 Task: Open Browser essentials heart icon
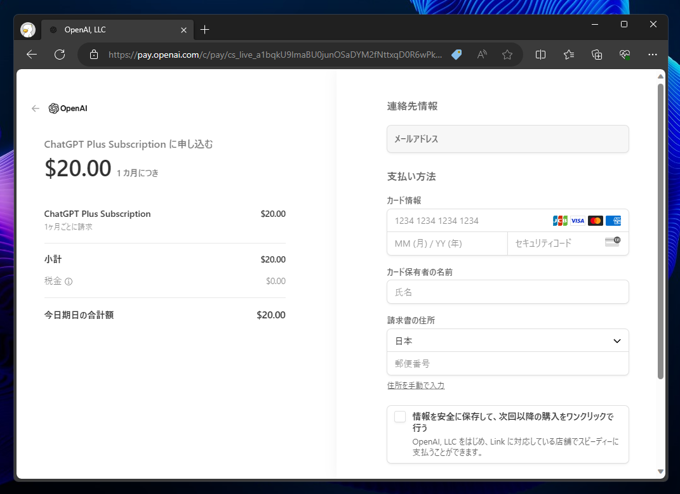click(x=624, y=55)
